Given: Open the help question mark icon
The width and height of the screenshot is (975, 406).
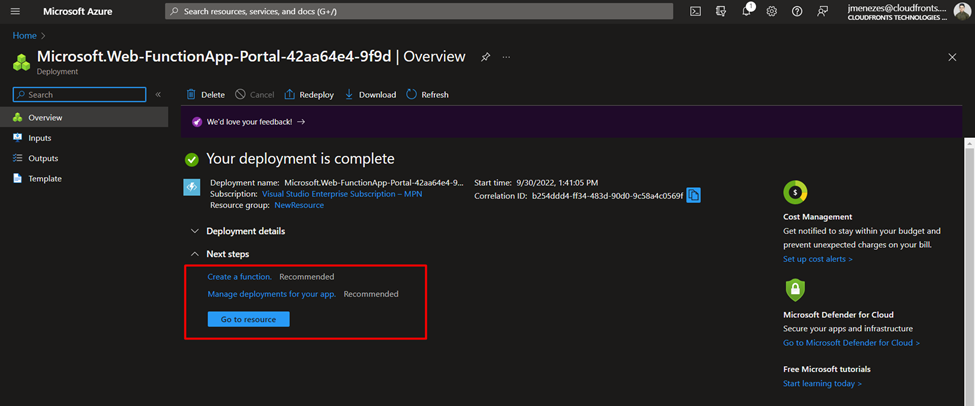Looking at the screenshot, I should [x=797, y=11].
